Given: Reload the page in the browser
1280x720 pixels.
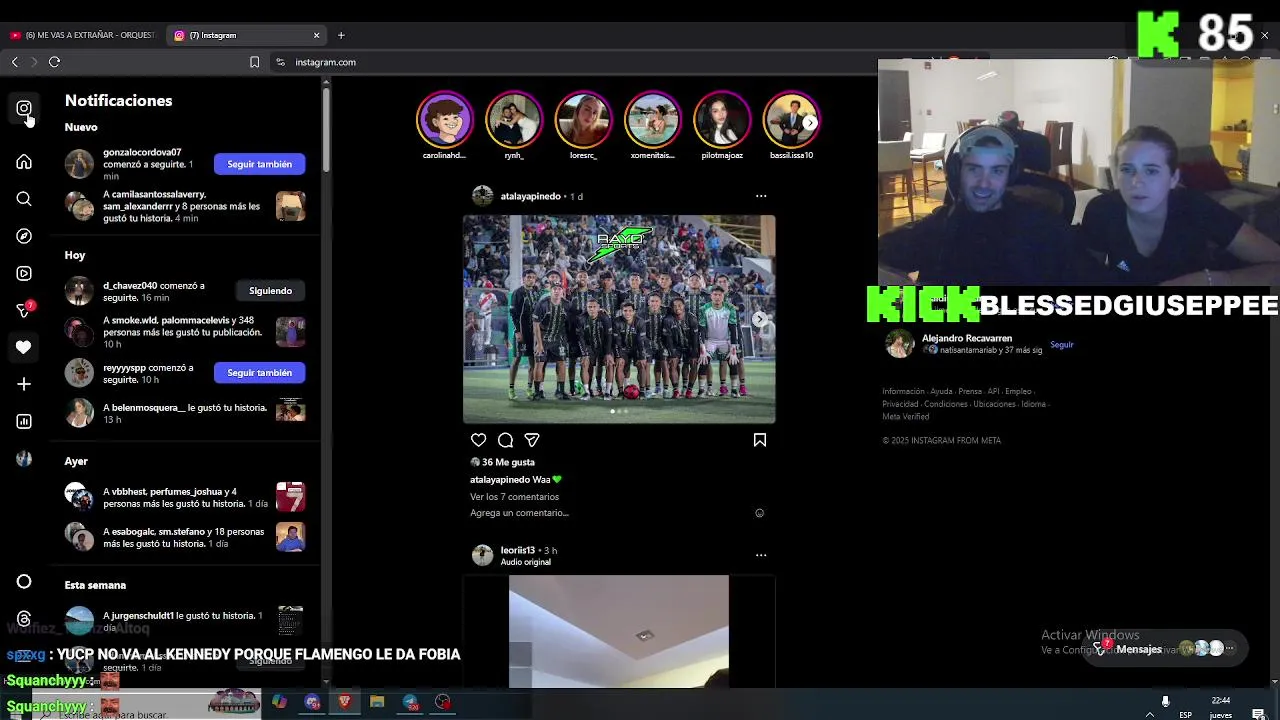Looking at the screenshot, I should click(x=55, y=62).
